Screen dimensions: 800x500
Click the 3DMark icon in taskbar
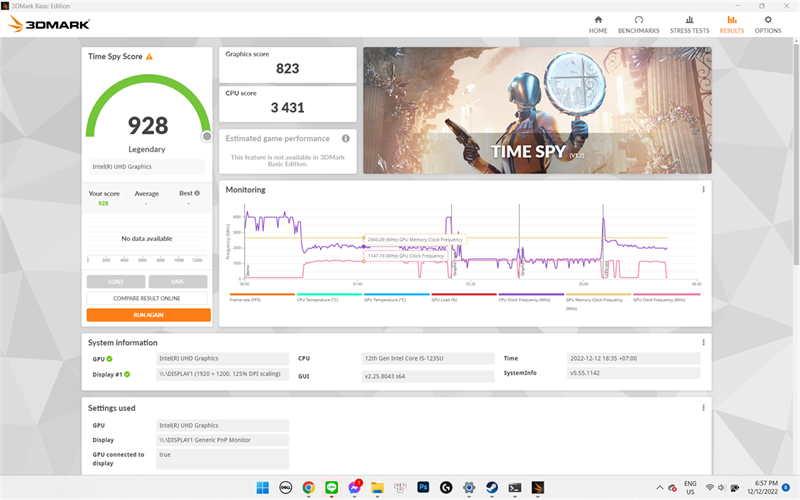pos(538,488)
